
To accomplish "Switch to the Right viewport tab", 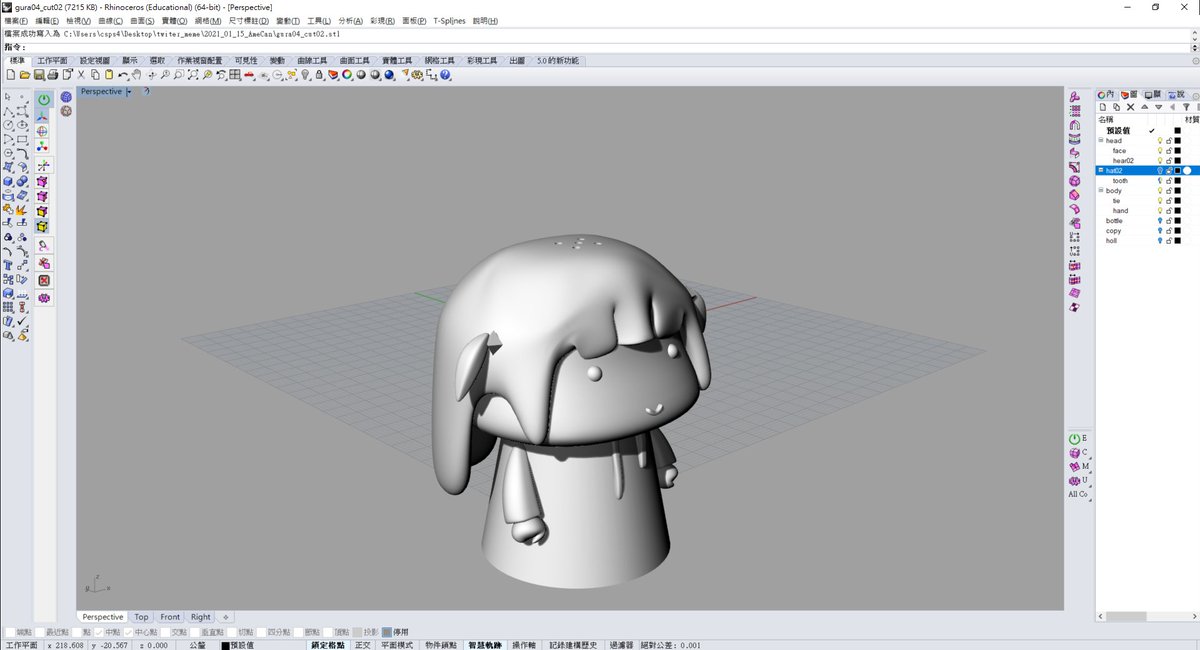I will (201, 617).
